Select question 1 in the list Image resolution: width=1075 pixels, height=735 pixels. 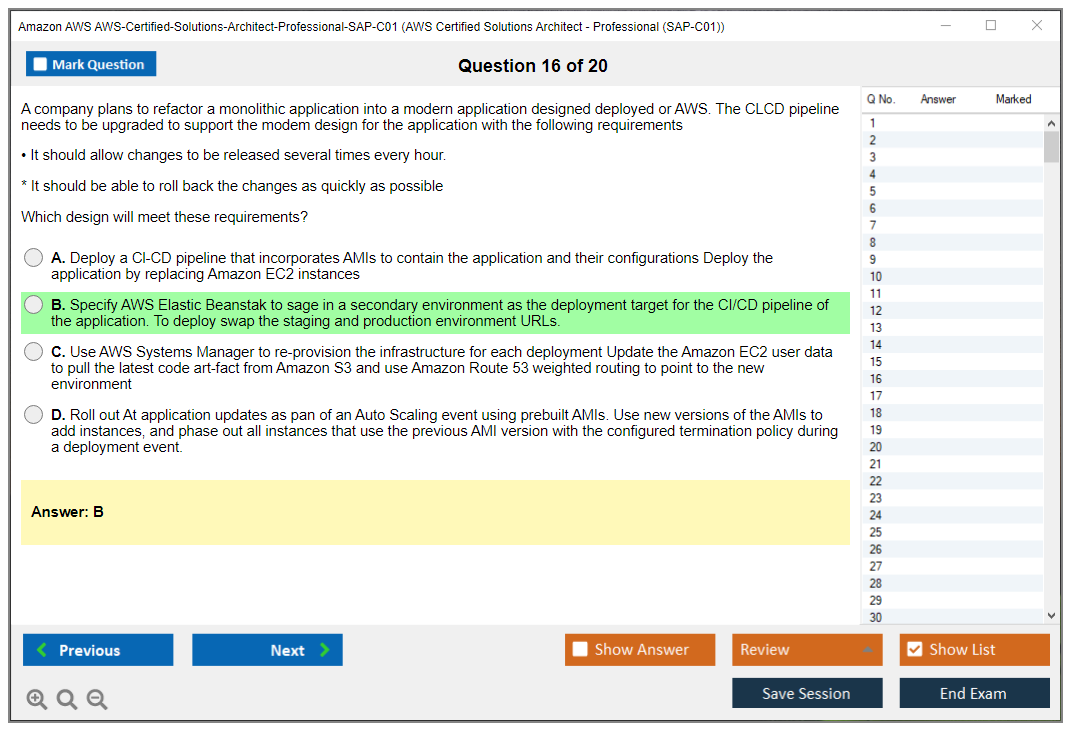point(873,123)
